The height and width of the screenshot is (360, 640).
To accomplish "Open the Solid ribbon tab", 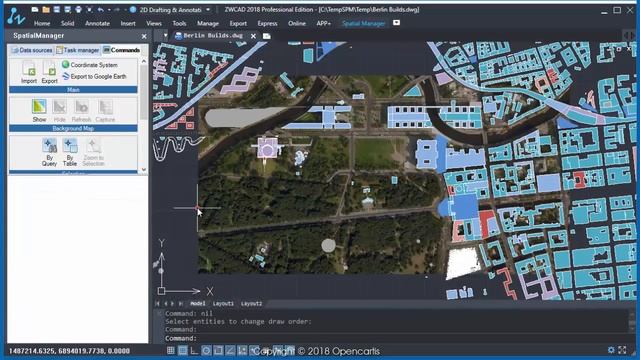I will [x=67, y=23].
